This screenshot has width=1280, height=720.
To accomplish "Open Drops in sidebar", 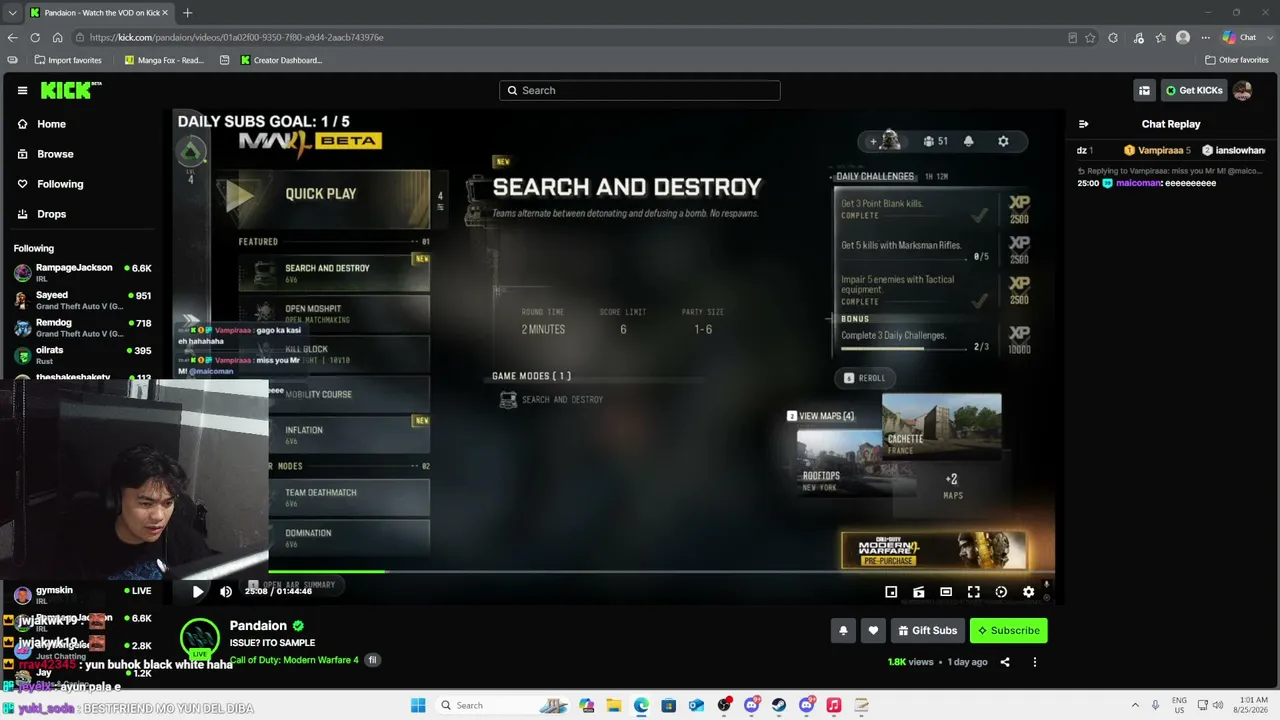I will coord(52,214).
